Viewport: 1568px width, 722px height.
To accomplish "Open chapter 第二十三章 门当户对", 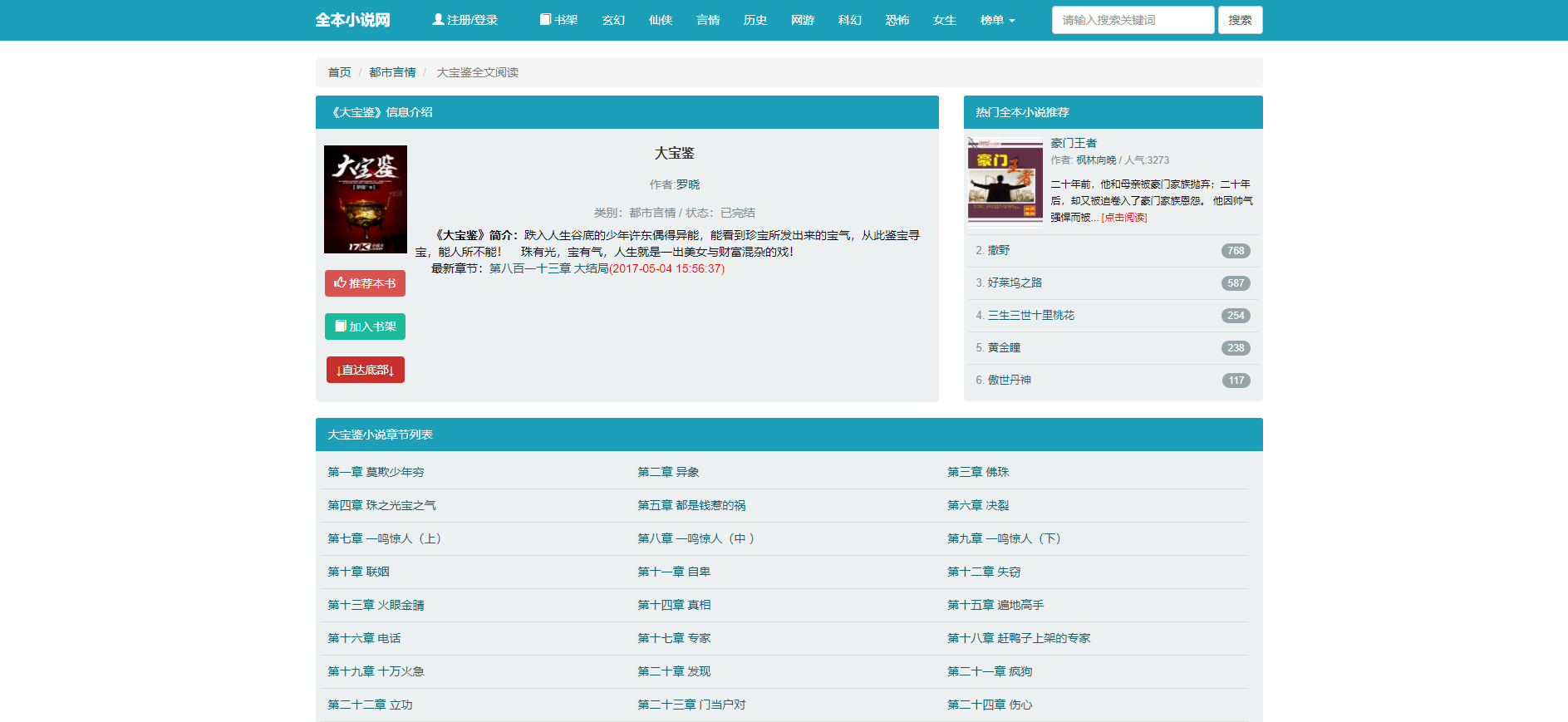I will click(x=691, y=705).
